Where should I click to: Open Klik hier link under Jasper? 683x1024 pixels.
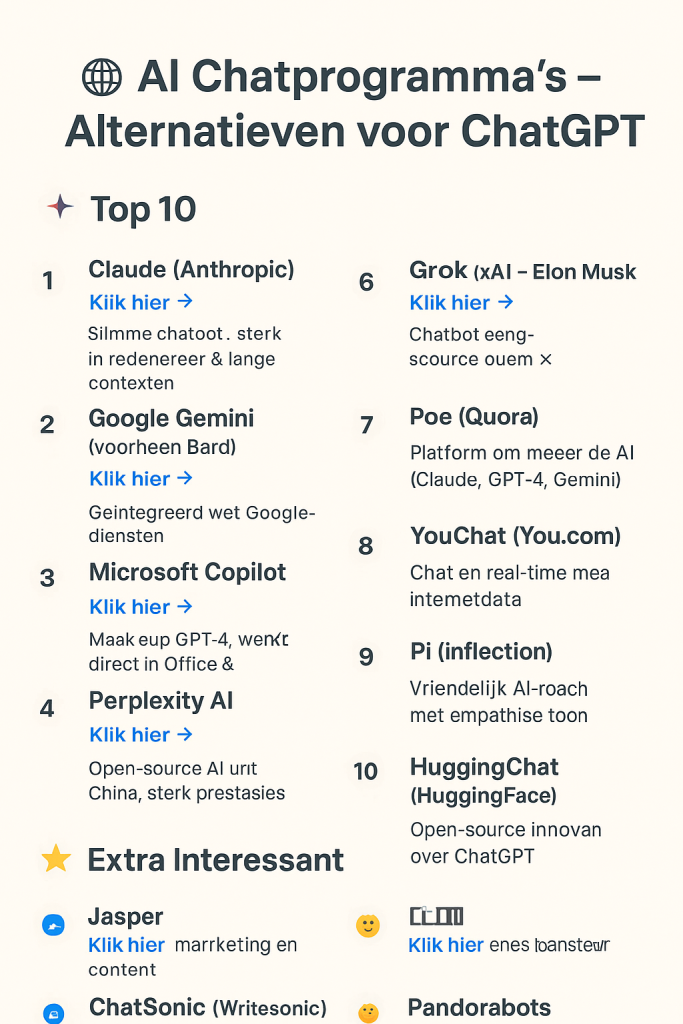coord(126,945)
